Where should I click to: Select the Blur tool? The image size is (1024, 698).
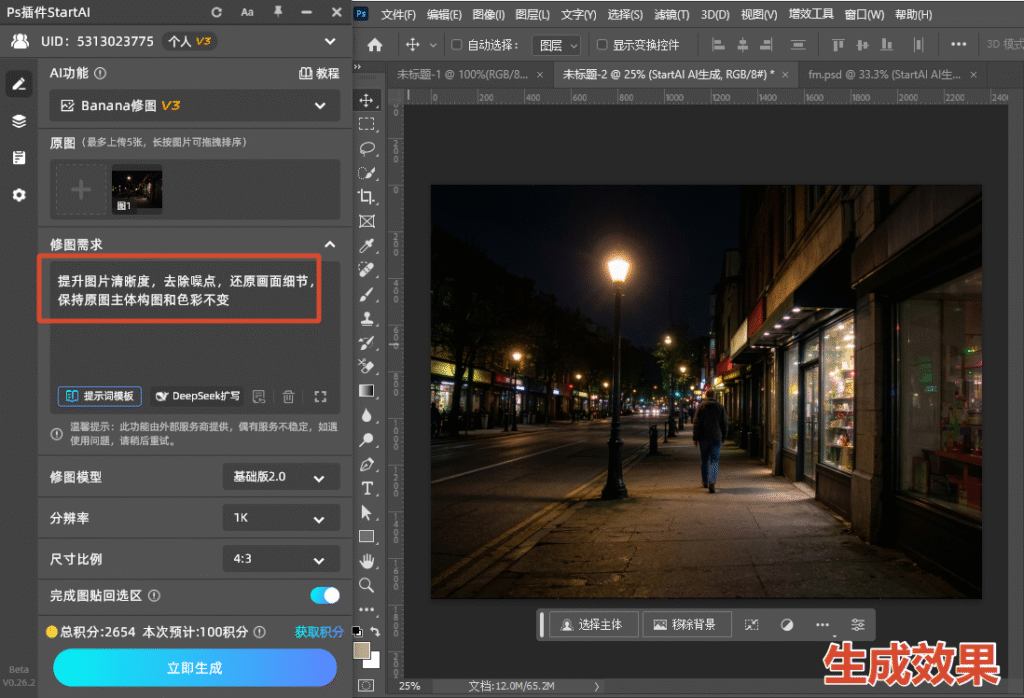coord(366,415)
